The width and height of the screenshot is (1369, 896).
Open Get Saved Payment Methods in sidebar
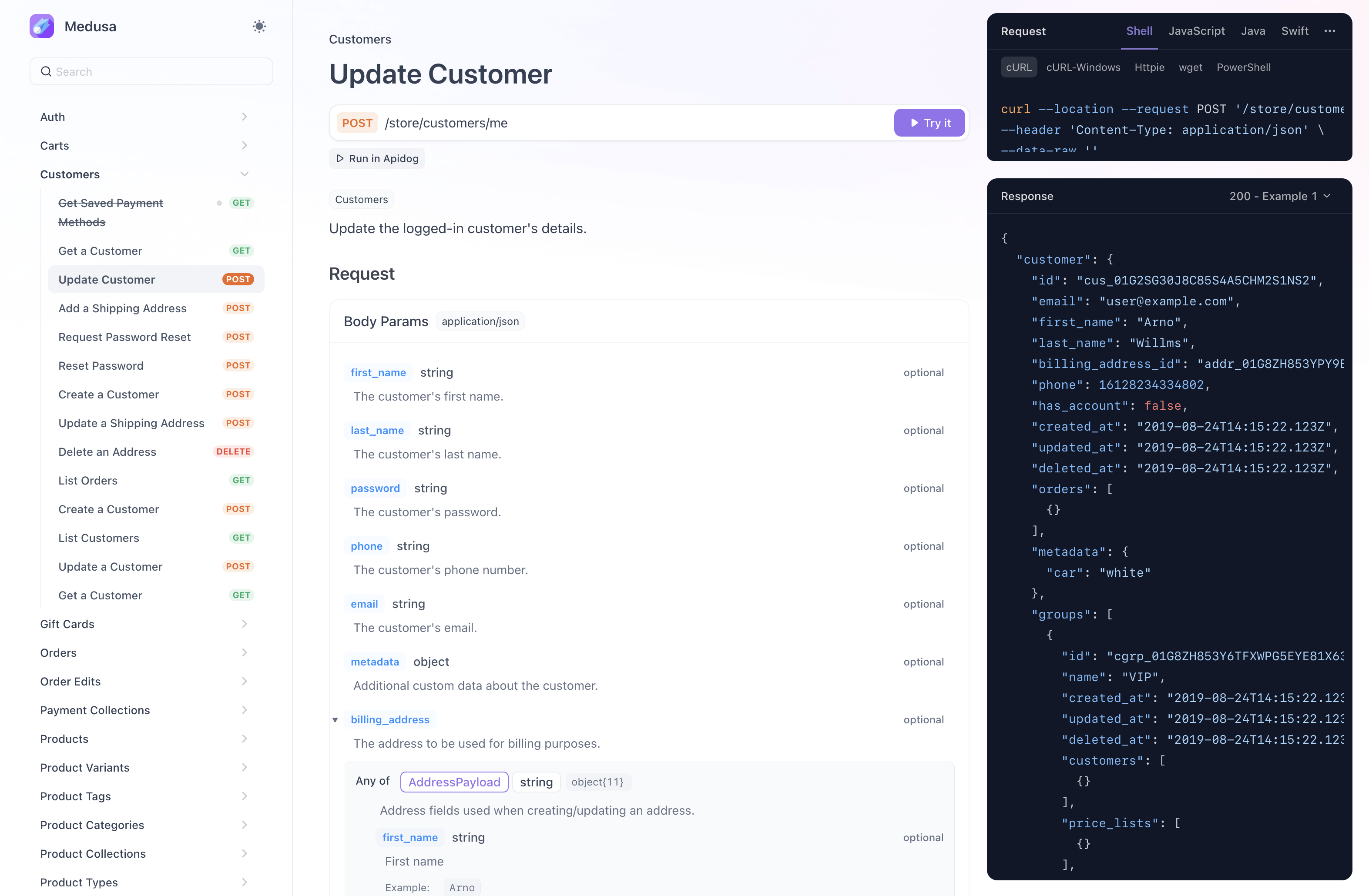(x=156, y=212)
